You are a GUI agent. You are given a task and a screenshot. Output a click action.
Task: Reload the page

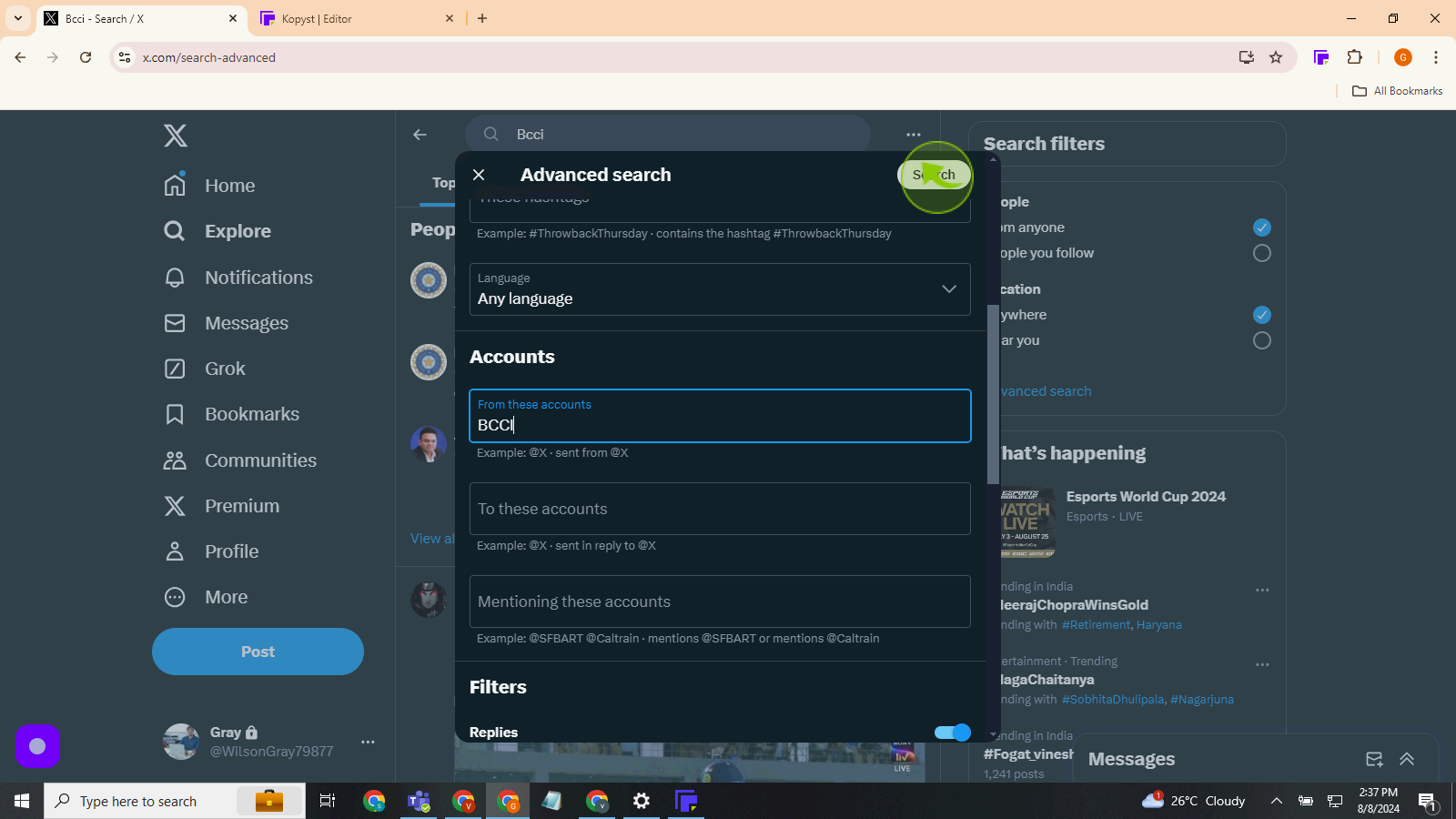(x=86, y=57)
